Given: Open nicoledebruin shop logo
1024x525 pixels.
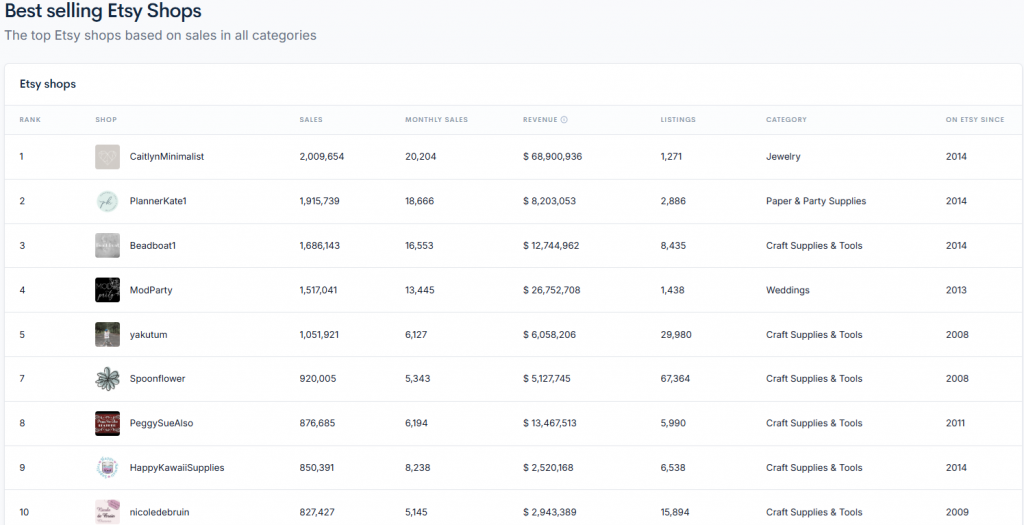Looking at the screenshot, I should click(107, 512).
